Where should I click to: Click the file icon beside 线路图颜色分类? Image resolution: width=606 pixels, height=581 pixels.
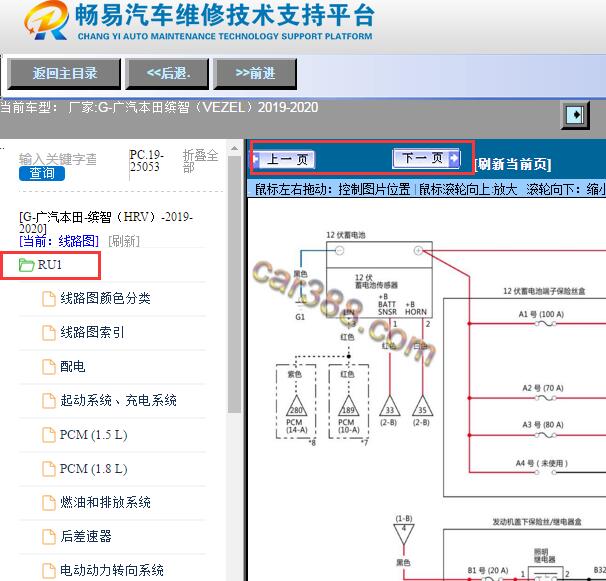pos(49,299)
